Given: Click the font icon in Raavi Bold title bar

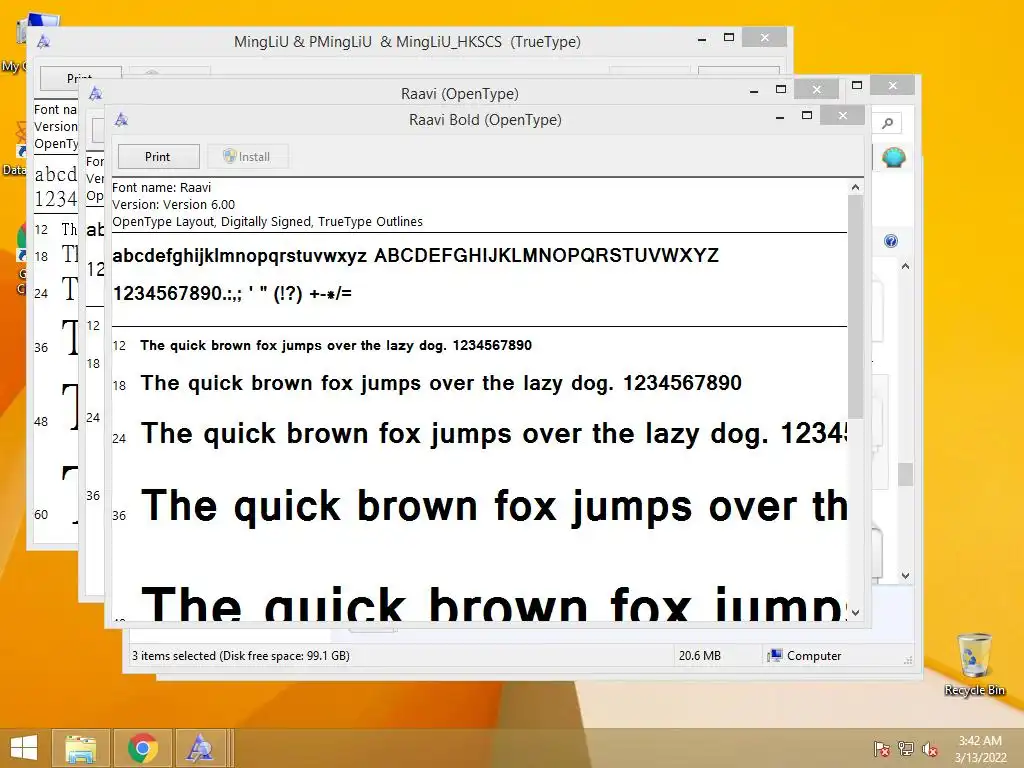Looking at the screenshot, I should pos(121,120).
